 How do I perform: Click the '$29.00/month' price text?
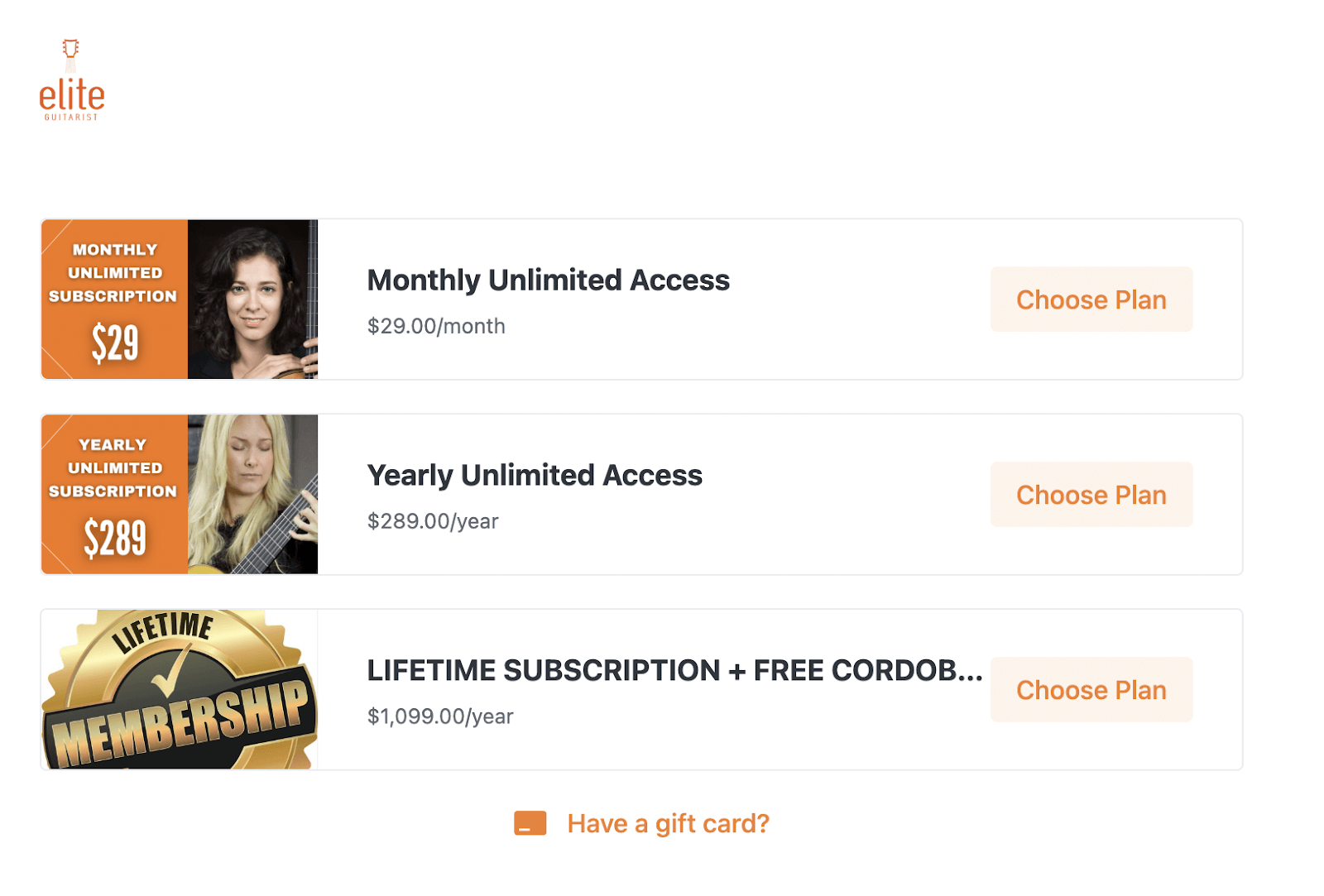click(436, 326)
